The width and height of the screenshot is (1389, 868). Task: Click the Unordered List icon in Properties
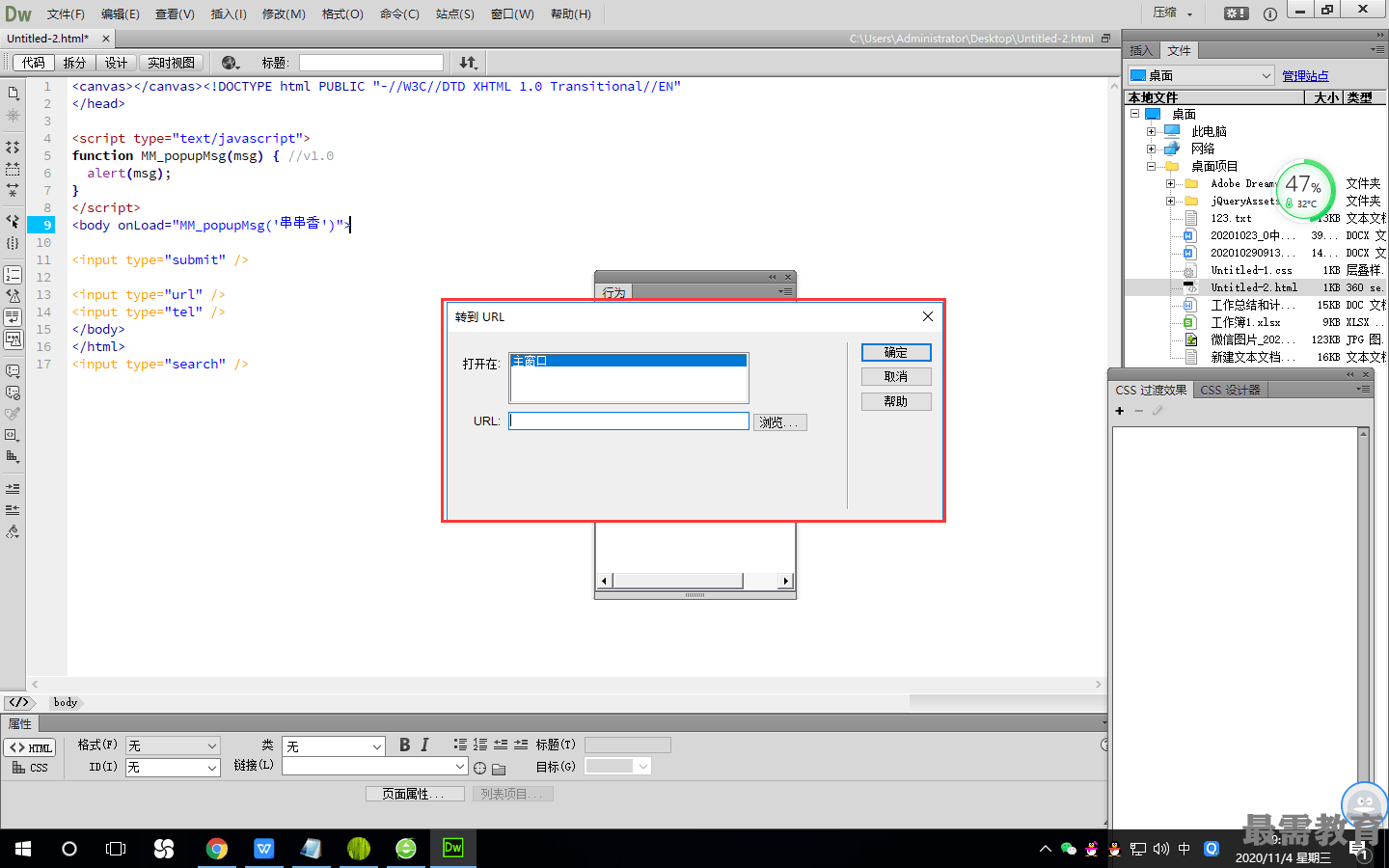pyautogui.click(x=460, y=745)
